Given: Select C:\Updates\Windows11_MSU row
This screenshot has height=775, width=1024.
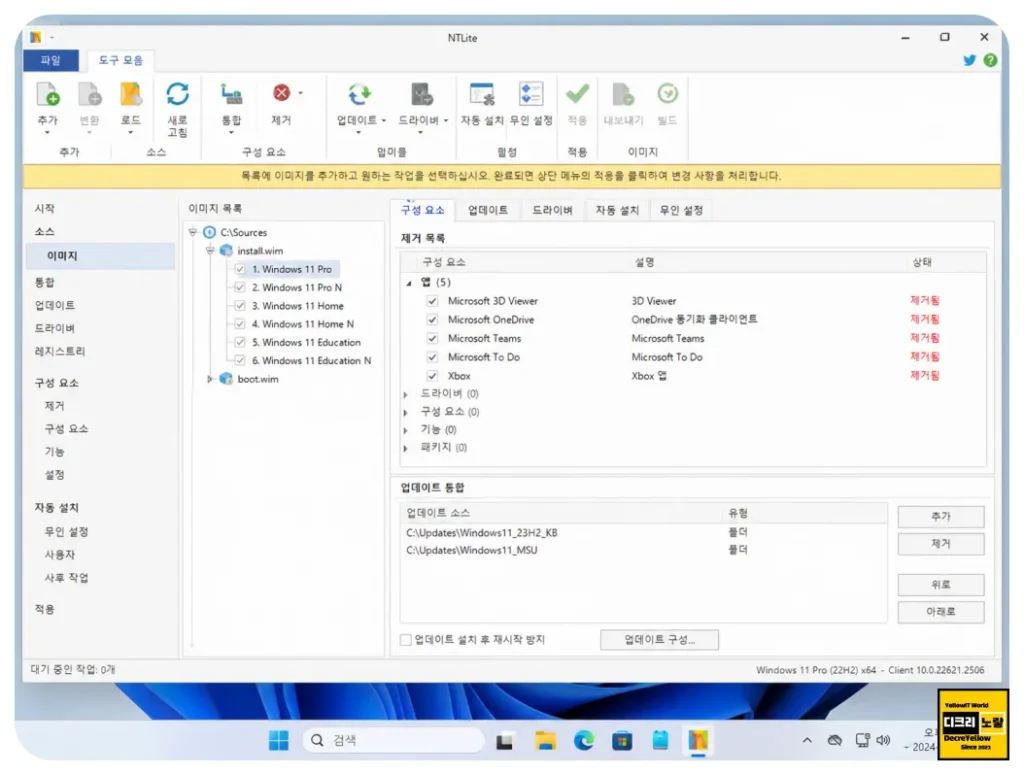Looking at the screenshot, I should tap(643, 550).
